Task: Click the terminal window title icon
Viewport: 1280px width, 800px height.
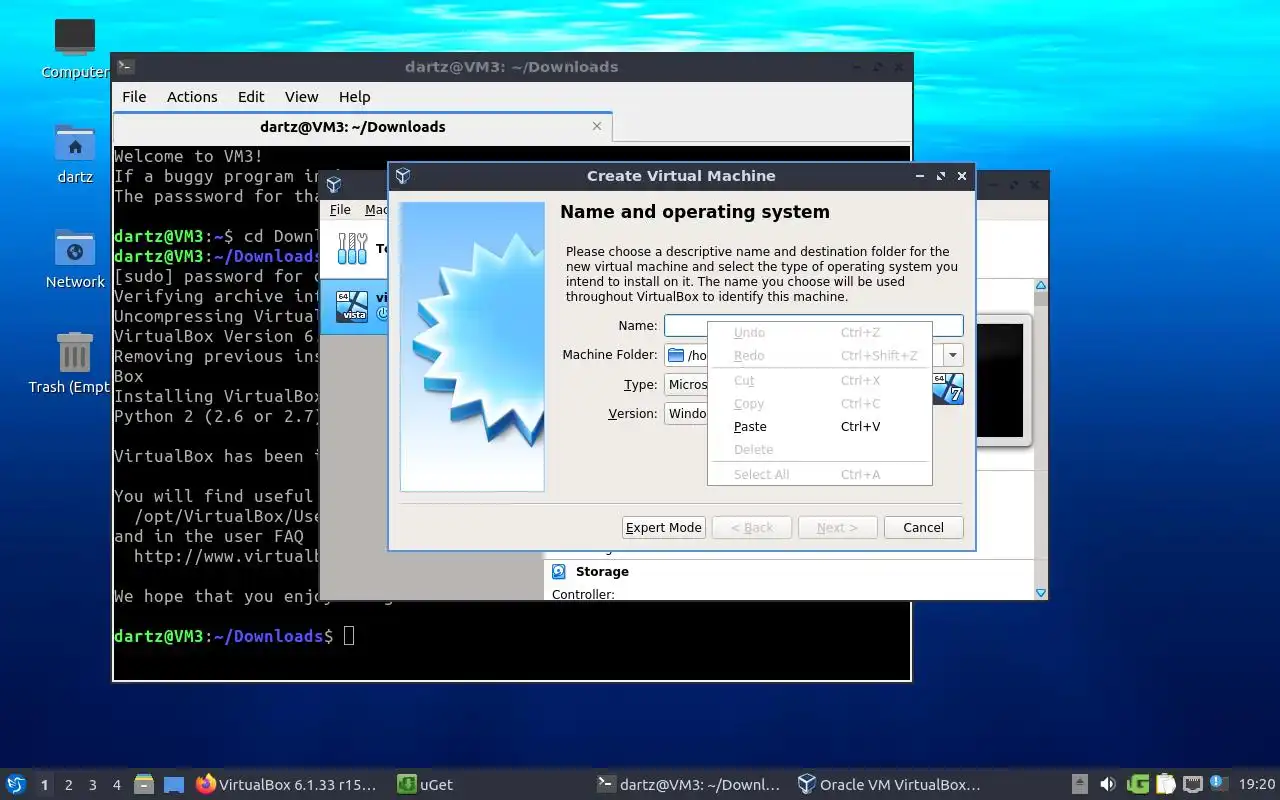Action: click(126, 67)
